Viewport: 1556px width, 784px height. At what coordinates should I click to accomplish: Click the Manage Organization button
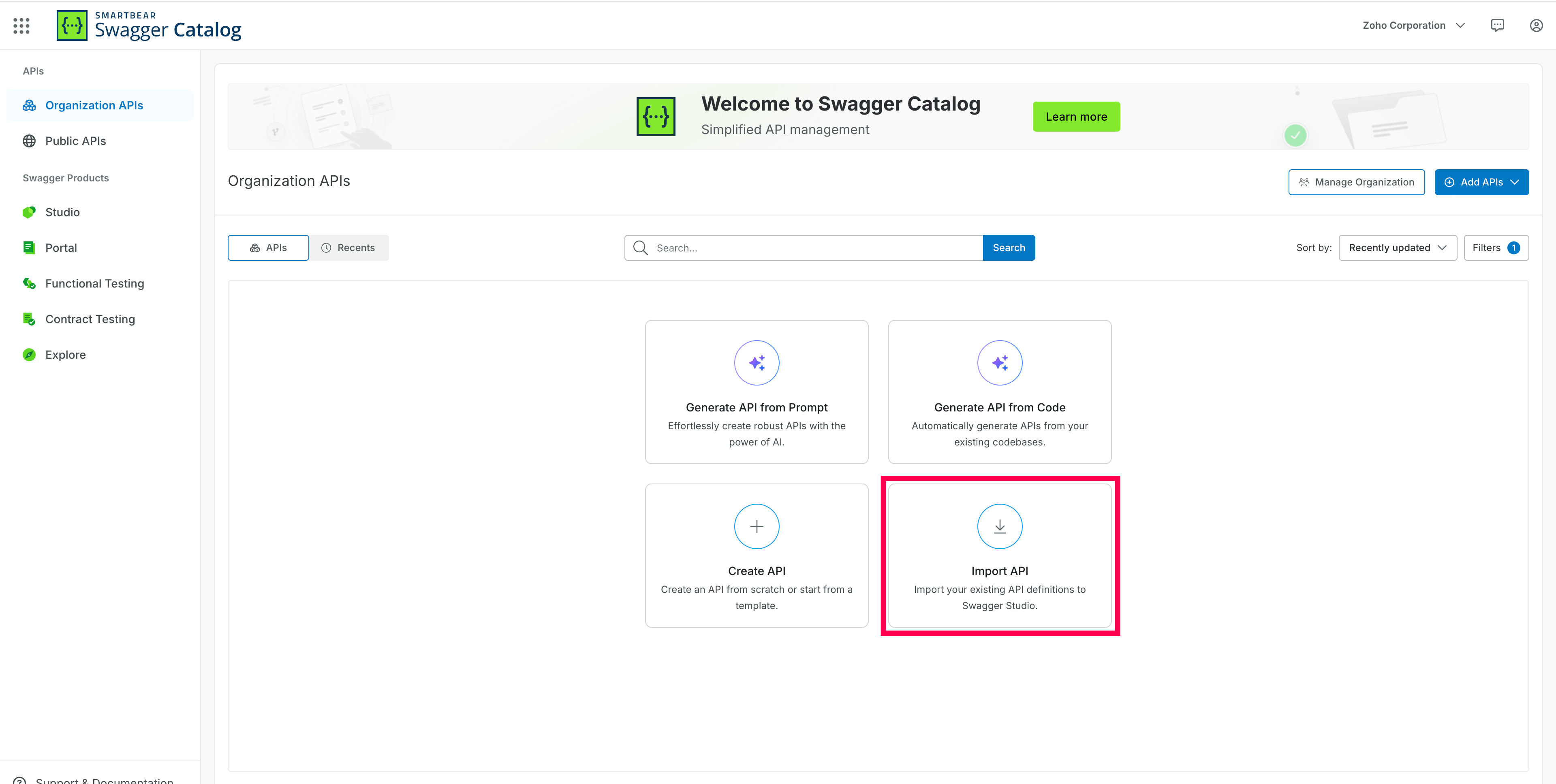[1356, 182]
